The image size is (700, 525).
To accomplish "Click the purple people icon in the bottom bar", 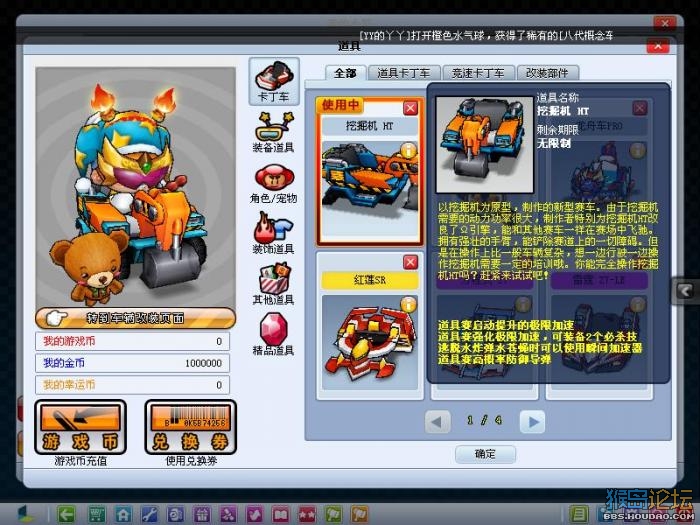I will [x=228, y=515].
